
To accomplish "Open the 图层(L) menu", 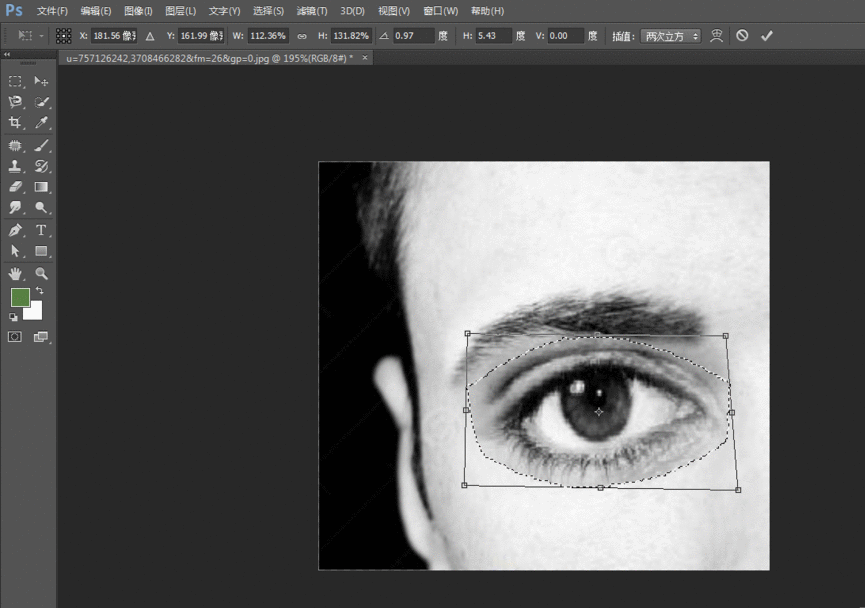I will 180,11.
